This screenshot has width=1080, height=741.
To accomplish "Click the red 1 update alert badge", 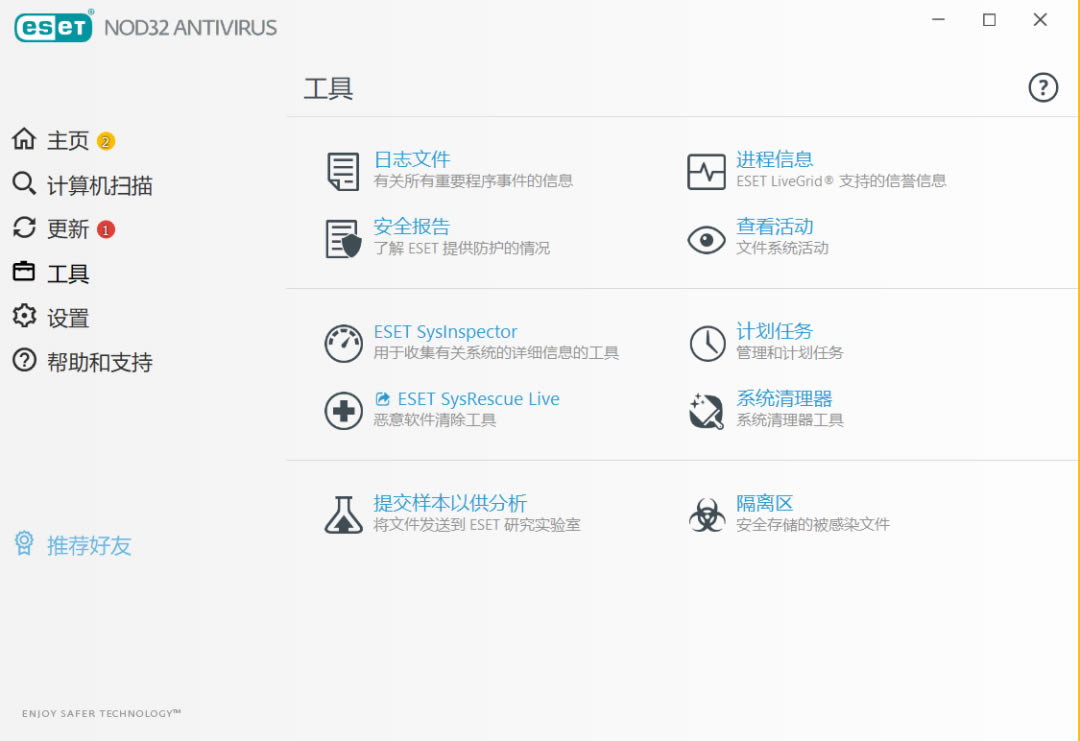I will (x=105, y=229).
